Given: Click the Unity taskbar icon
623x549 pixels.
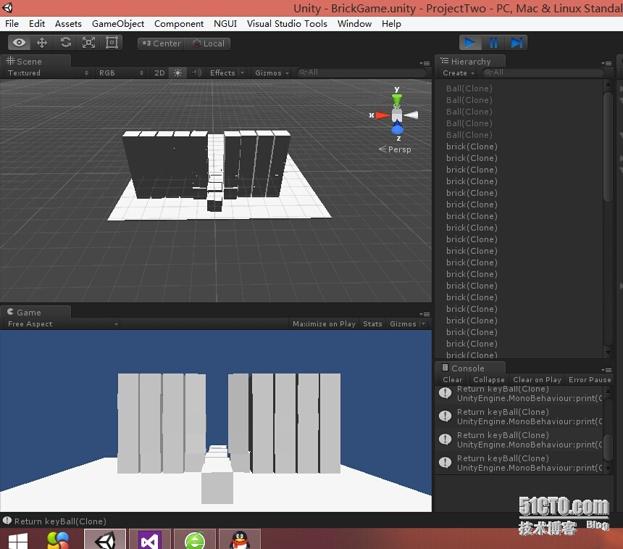Looking at the screenshot, I should tap(105, 539).
